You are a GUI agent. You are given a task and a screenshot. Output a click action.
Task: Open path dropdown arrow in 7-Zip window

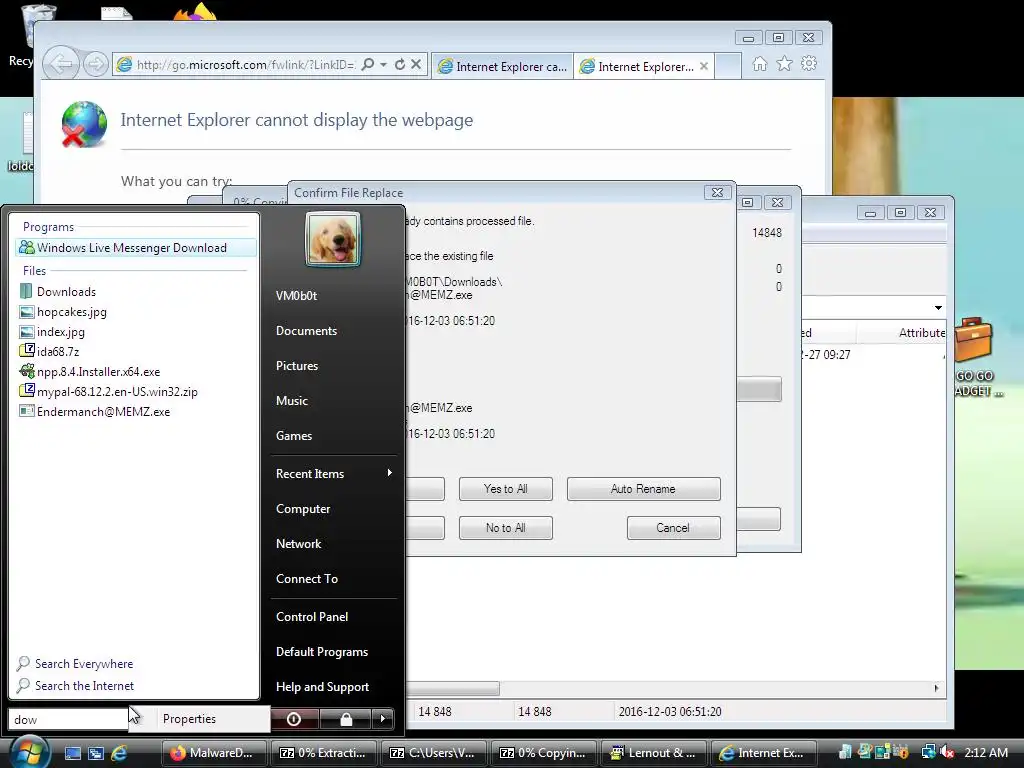[938, 308]
